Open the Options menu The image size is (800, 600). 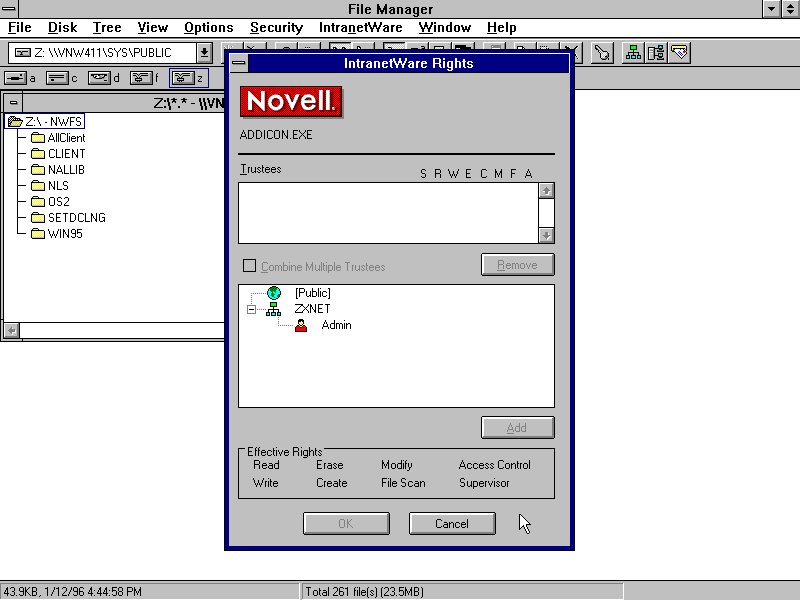(x=209, y=28)
